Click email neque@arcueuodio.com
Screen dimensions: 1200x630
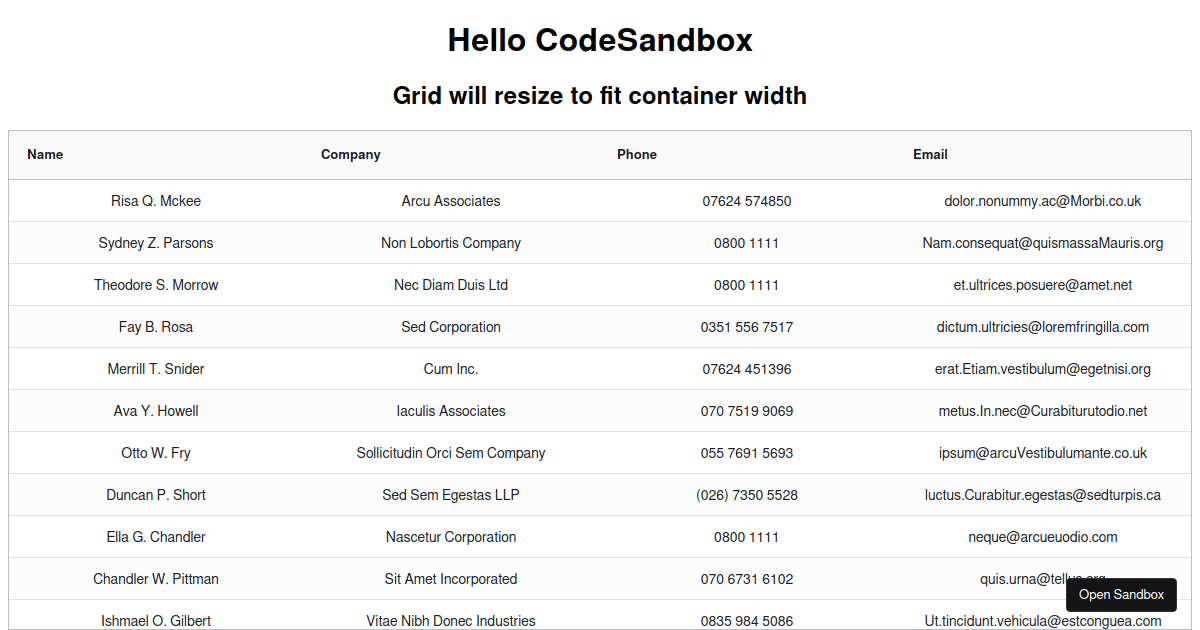click(1043, 537)
